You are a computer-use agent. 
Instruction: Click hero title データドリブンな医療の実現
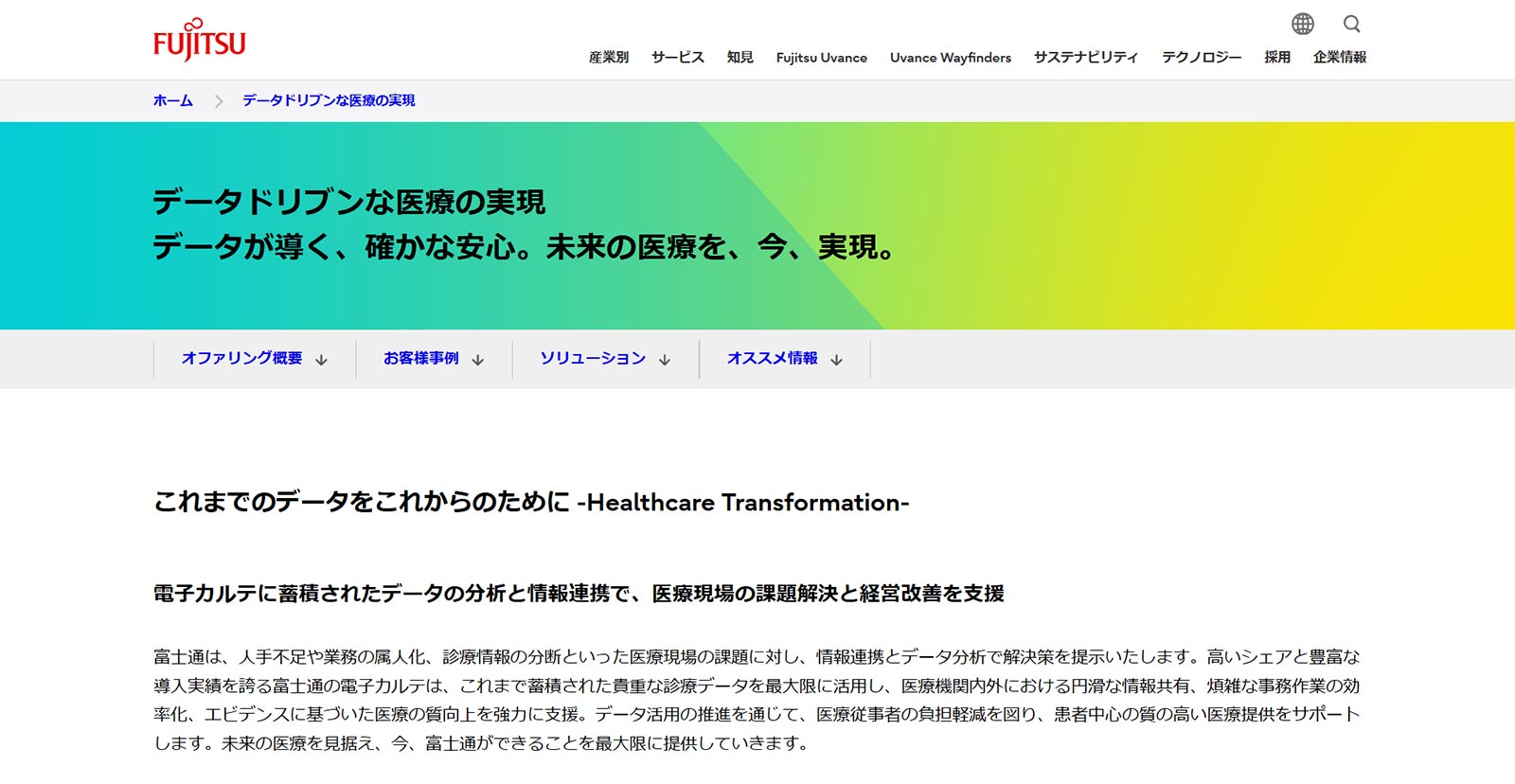coord(349,202)
